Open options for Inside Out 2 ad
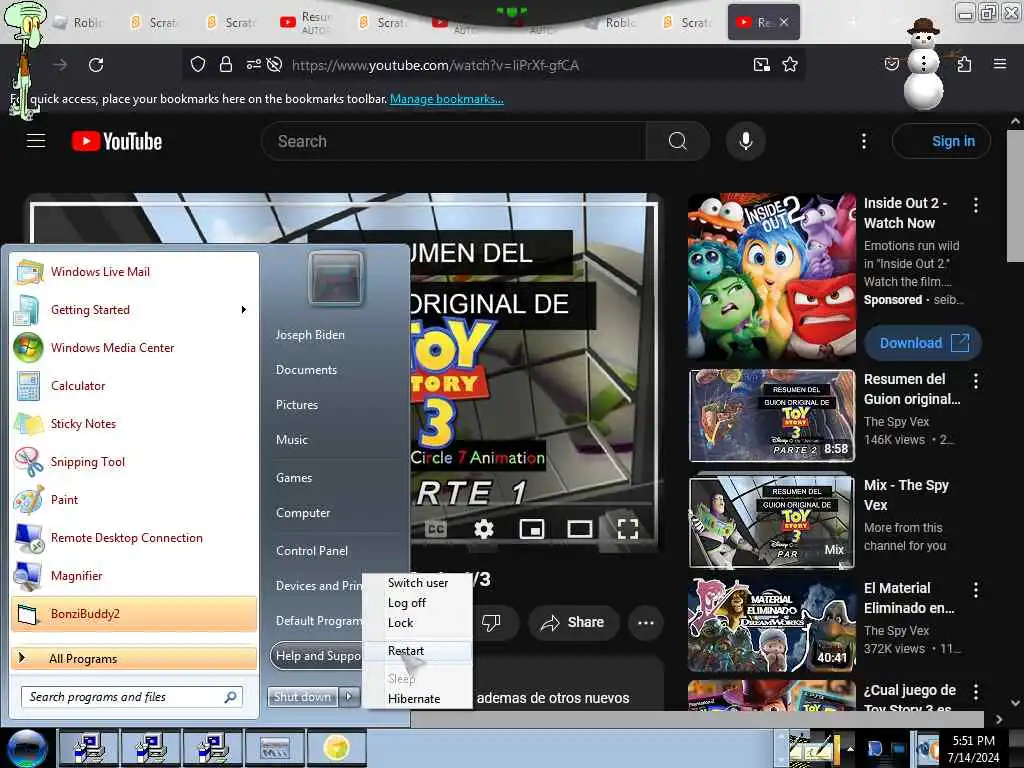 [976, 205]
